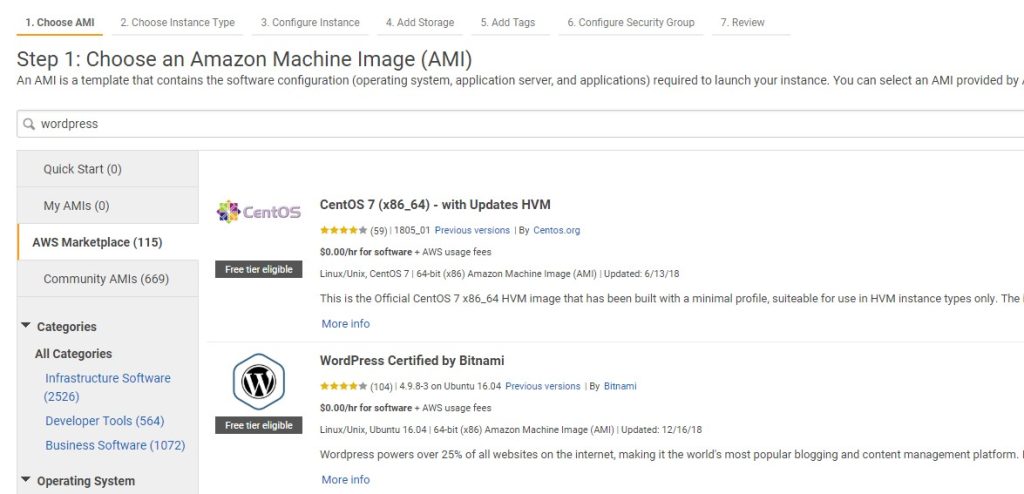The width and height of the screenshot is (1024, 494).
Task: Switch to 6. Configure Security Group tab
Action: pos(630,22)
